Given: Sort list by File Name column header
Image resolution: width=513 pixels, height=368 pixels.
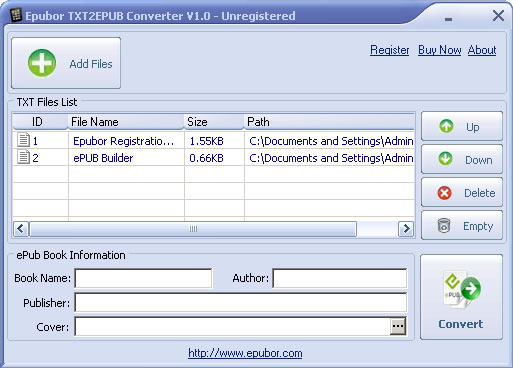Looking at the screenshot, I should point(126,122).
